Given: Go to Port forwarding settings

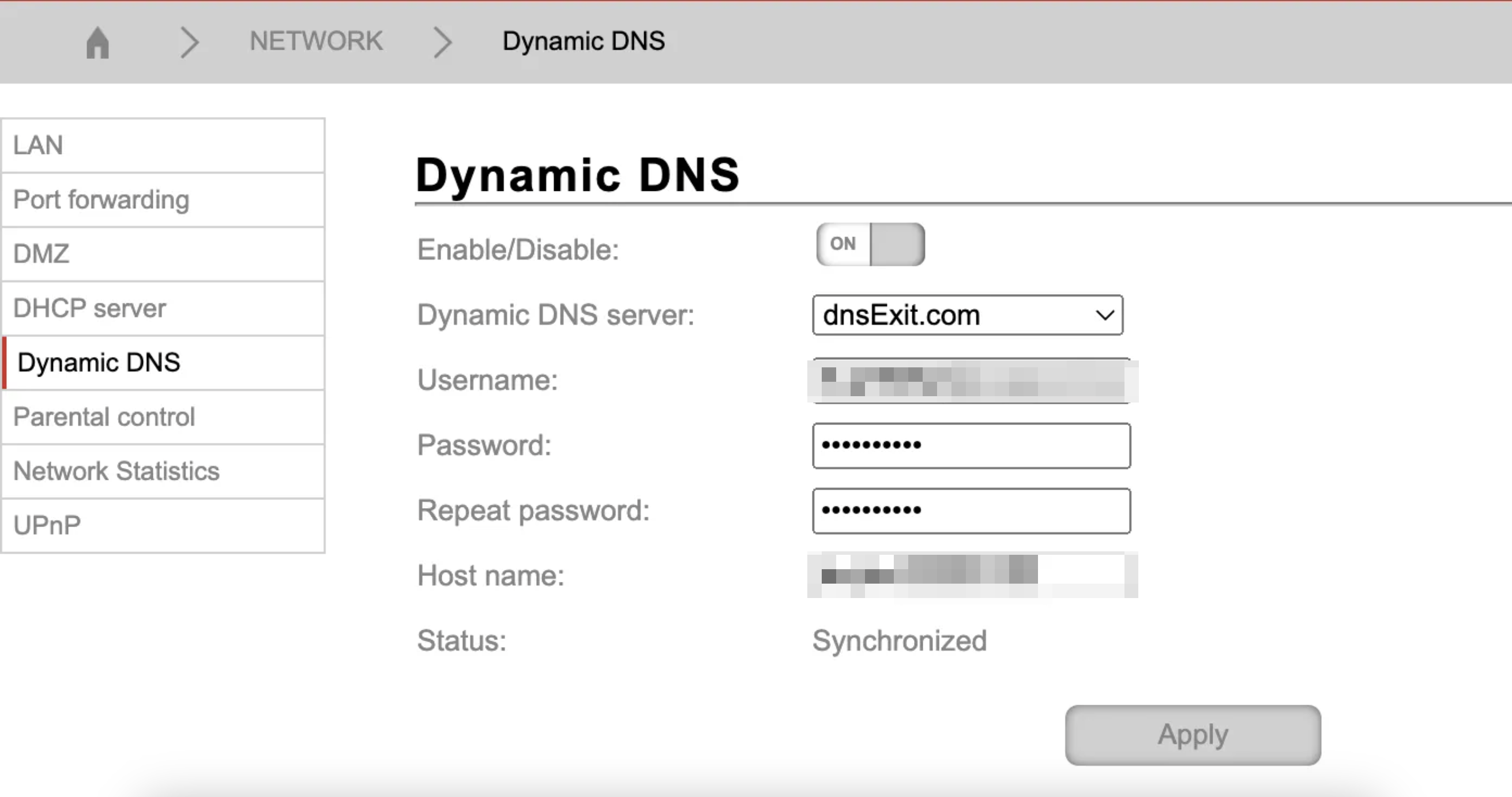Looking at the screenshot, I should (163, 200).
